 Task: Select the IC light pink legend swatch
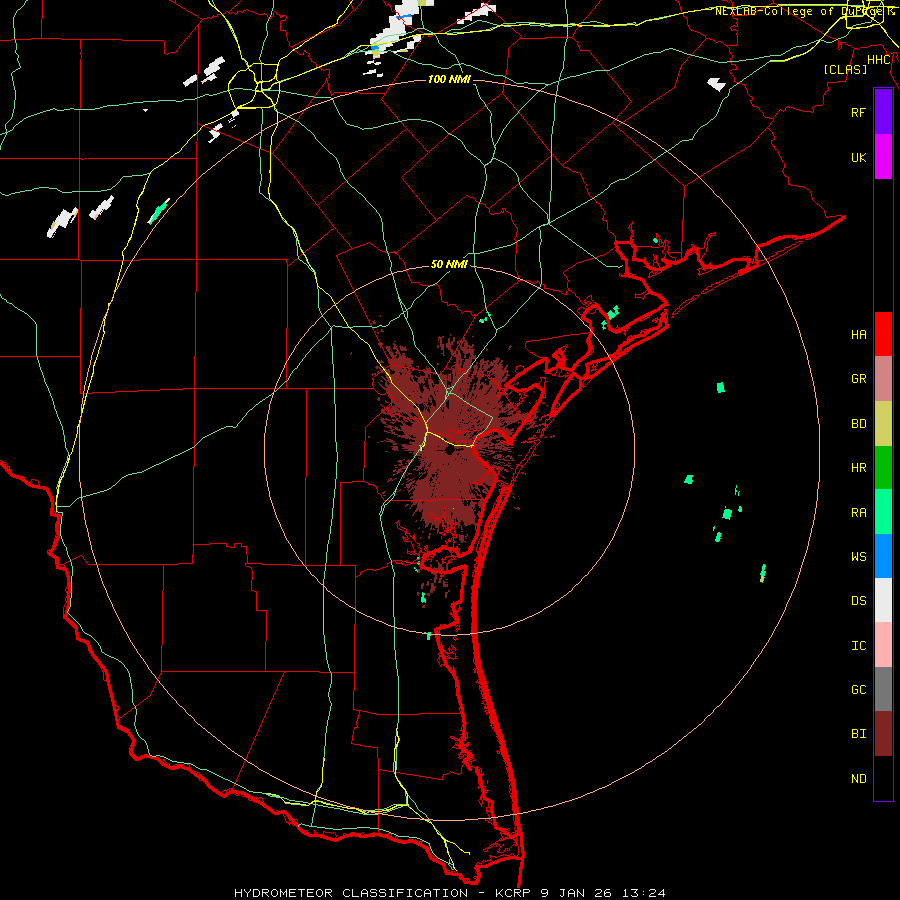click(x=883, y=645)
